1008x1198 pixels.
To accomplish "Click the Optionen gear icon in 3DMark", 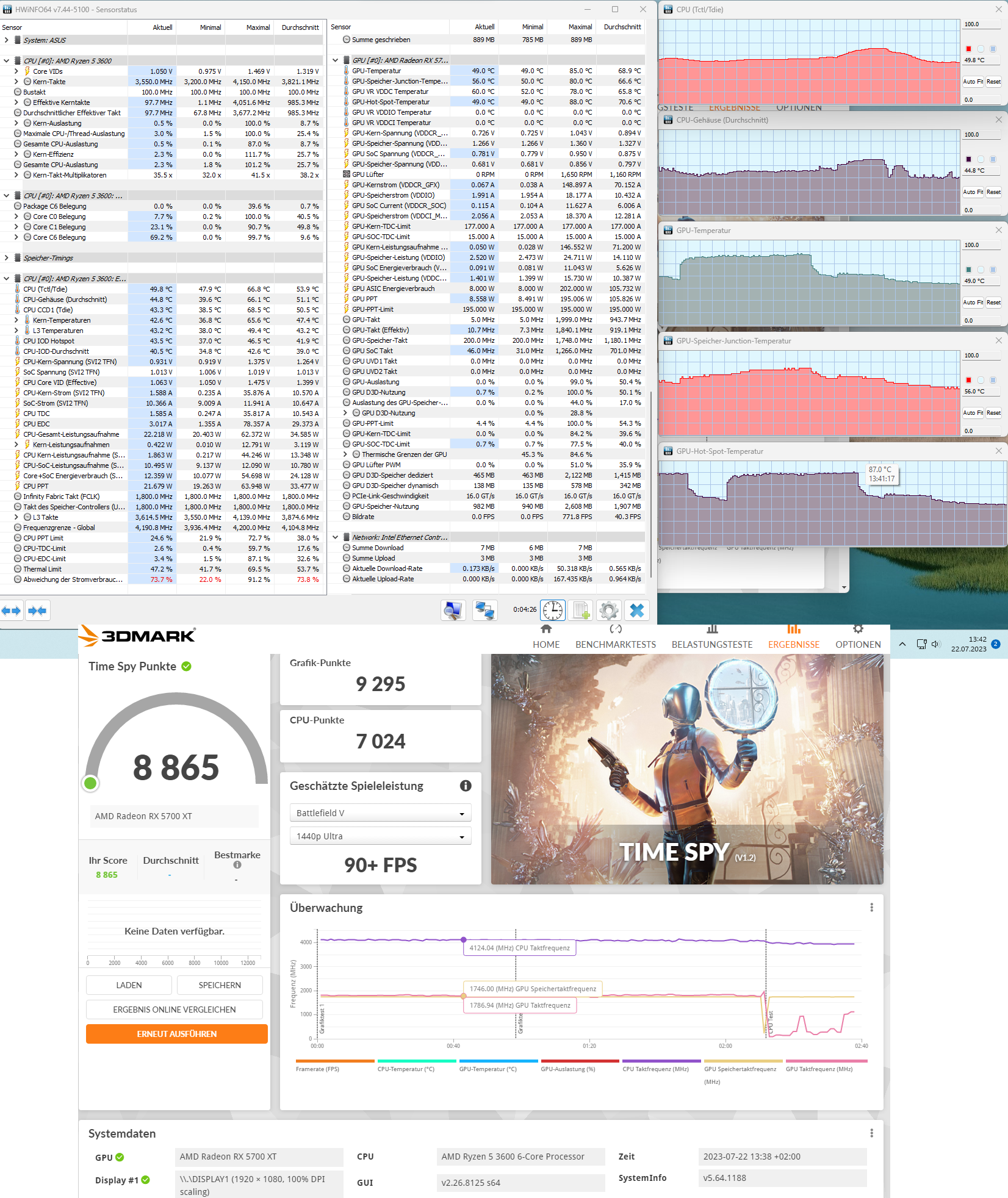I will coord(858,629).
